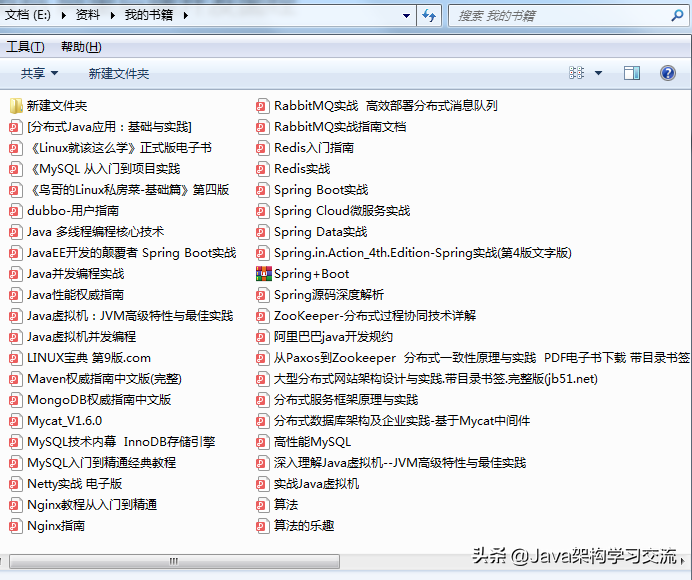Image resolution: width=692 pixels, height=580 pixels.
Task: Click PDF icon of MongoDB权威指南中文版
Action: [x=15, y=400]
